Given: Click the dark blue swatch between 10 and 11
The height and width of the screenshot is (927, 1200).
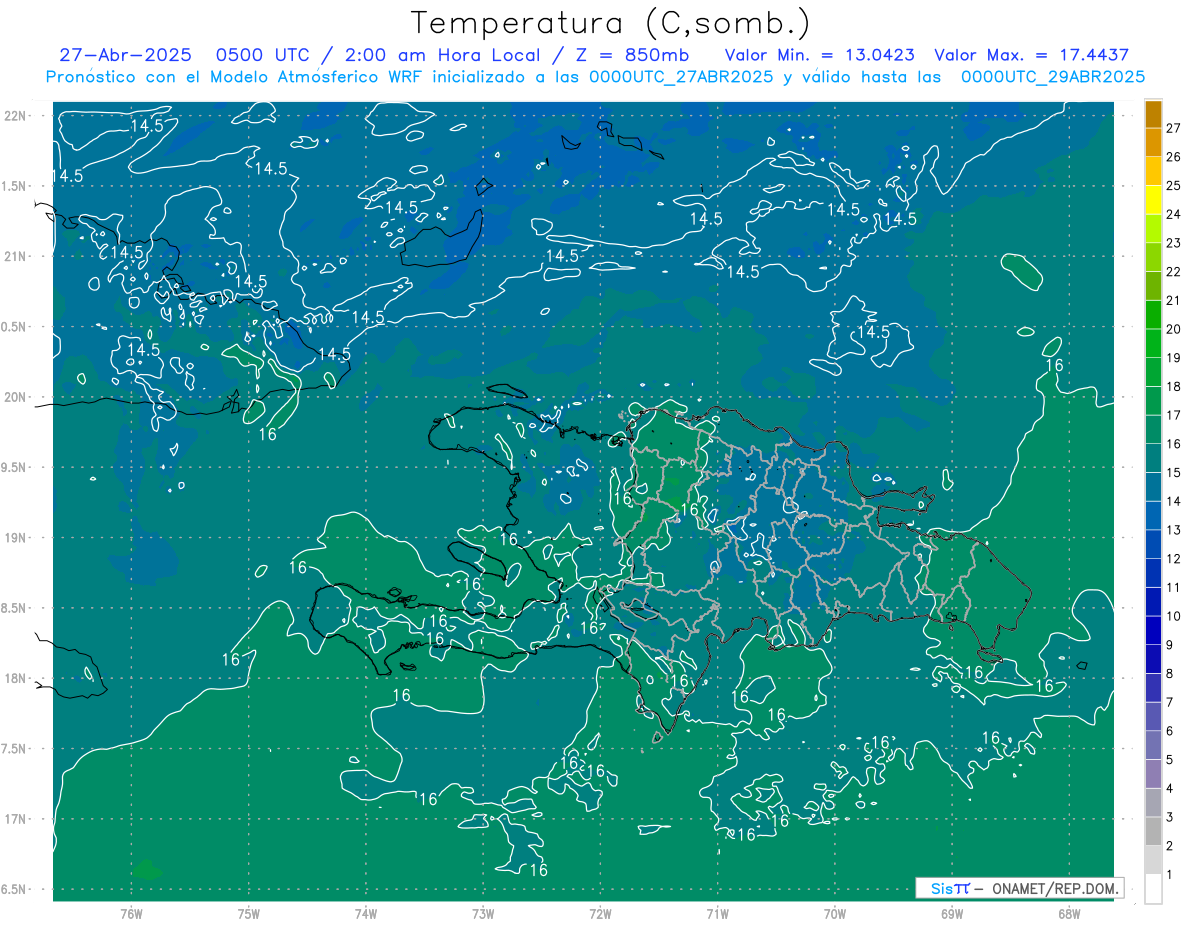Looking at the screenshot, I should tap(1153, 601).
